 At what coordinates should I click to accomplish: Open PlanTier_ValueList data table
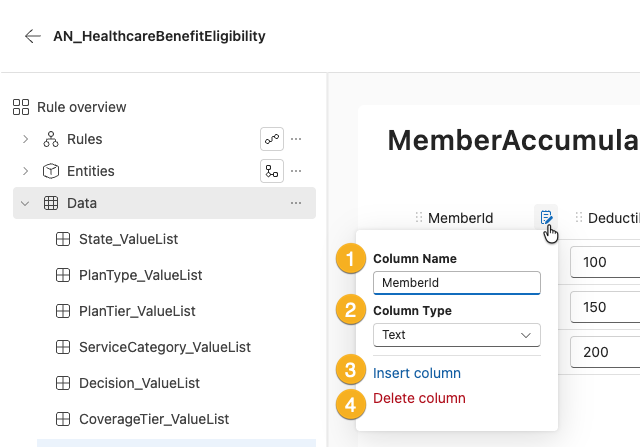tap(137, 311)
